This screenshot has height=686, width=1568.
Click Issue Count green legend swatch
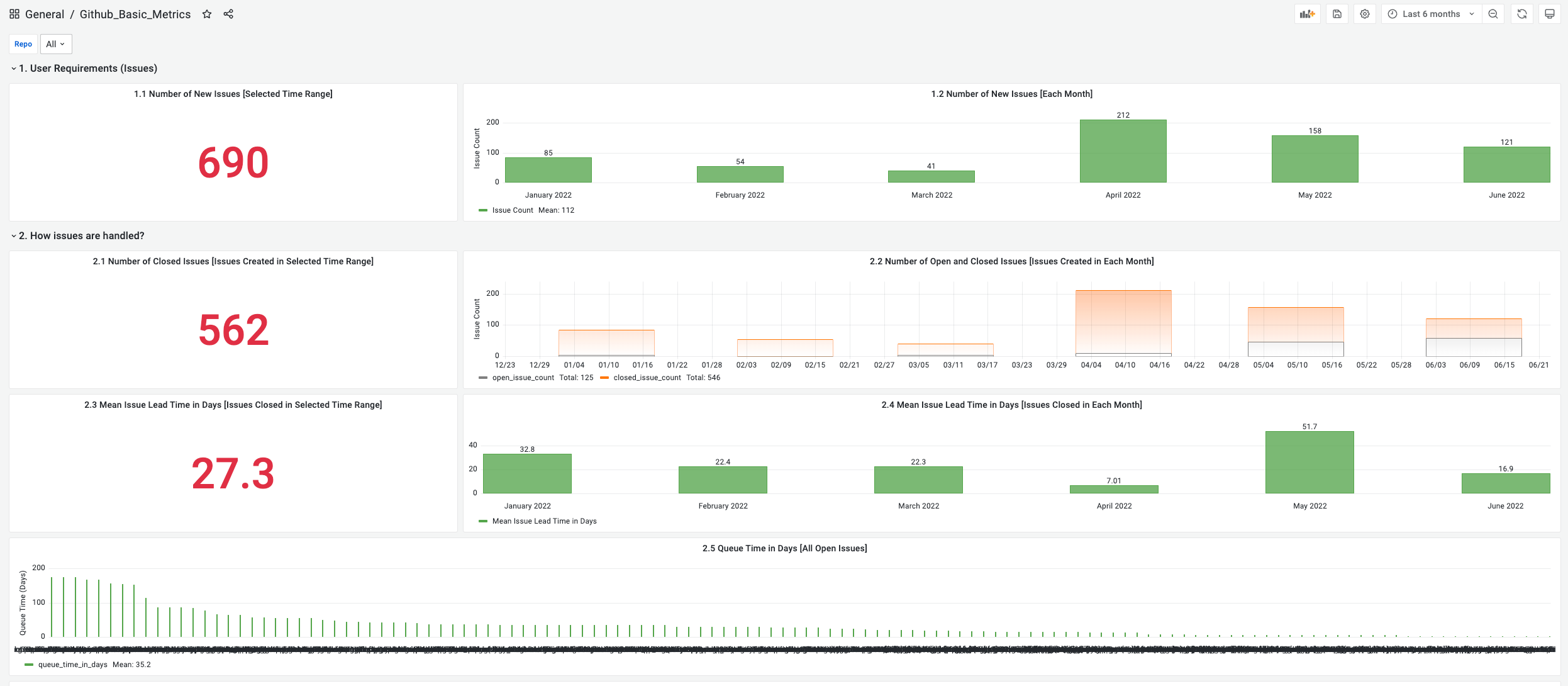483,210
